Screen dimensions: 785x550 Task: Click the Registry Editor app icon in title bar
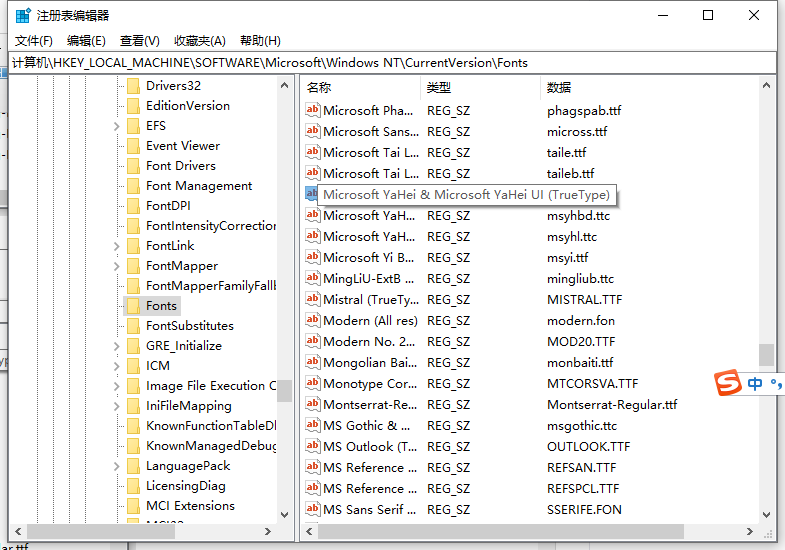(22, 15)
